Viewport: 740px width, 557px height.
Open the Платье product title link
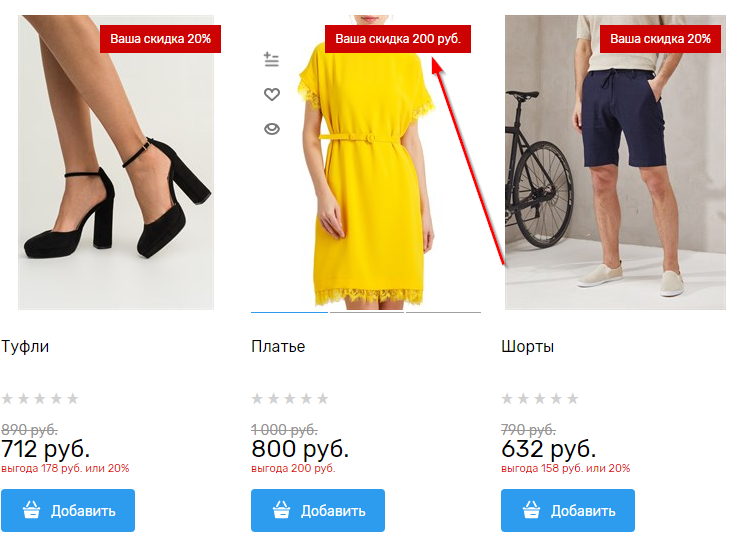pyautogui.click(x=278, y=347)
